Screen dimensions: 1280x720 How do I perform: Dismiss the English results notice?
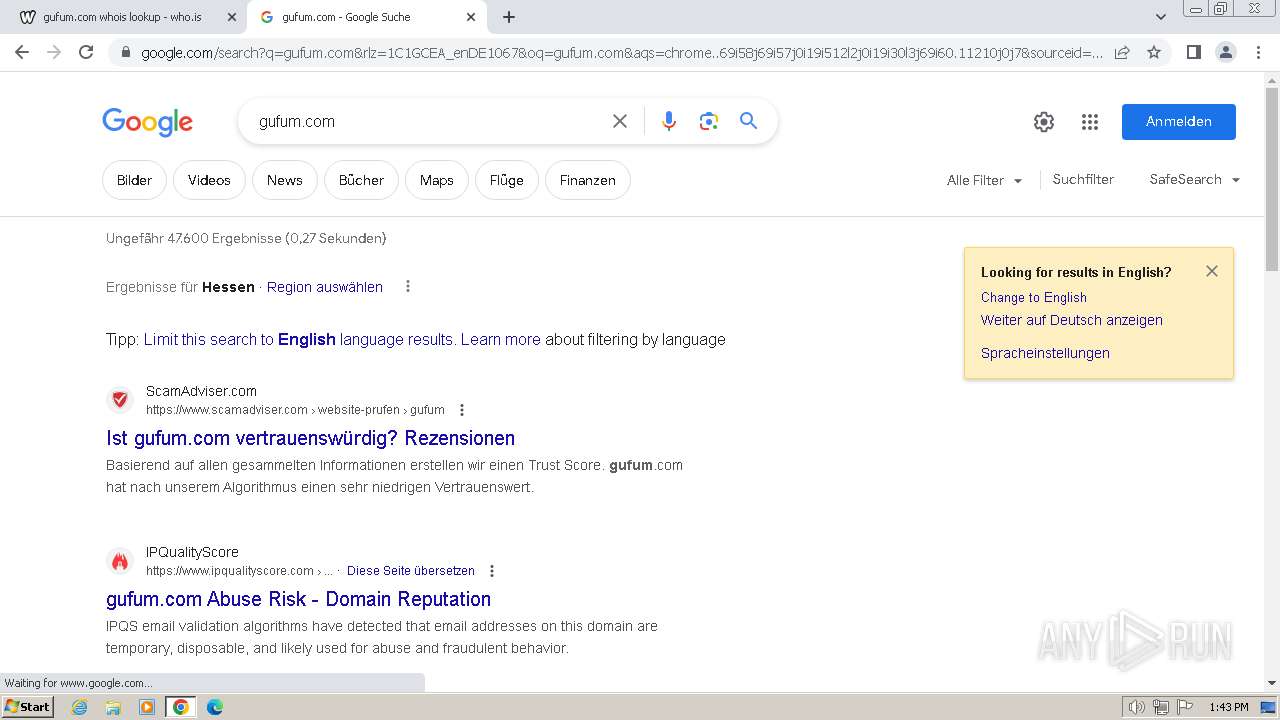(x=1212, y=271)
